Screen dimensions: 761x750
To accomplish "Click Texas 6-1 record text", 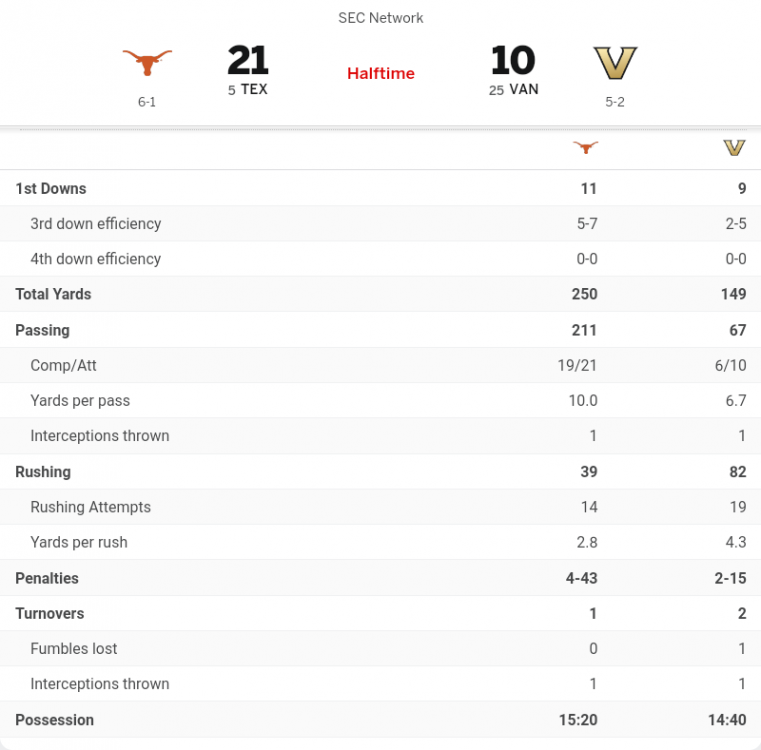I will [x=147, y=102].
